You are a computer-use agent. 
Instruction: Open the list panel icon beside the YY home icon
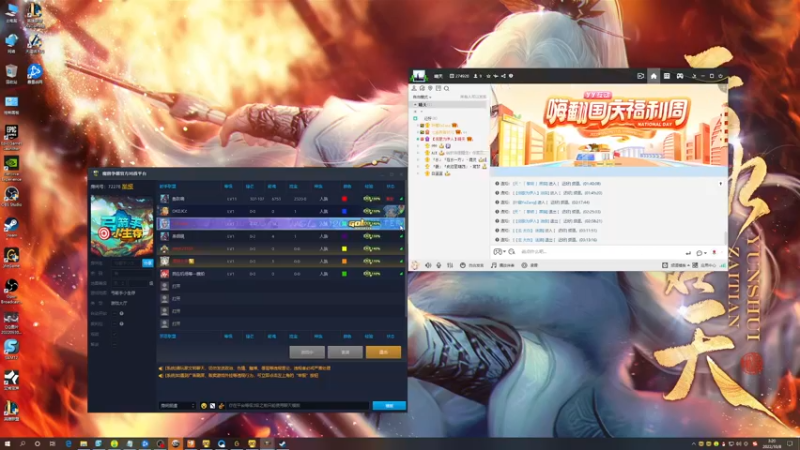coord(667,76)
